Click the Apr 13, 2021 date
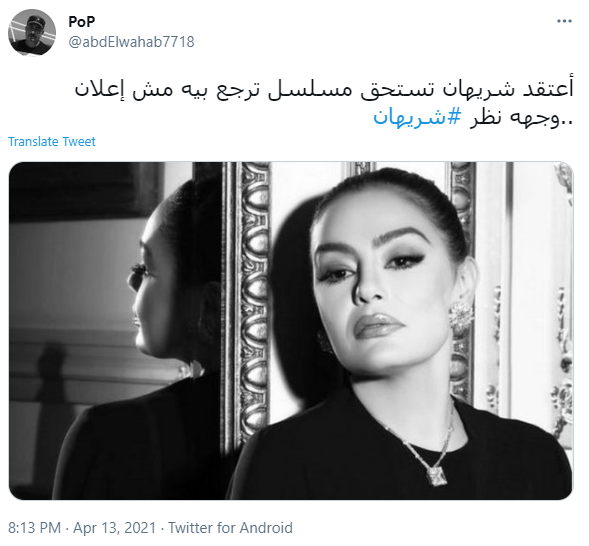Image resolution: width=589 pixels, height=546 pixels. 114,528
